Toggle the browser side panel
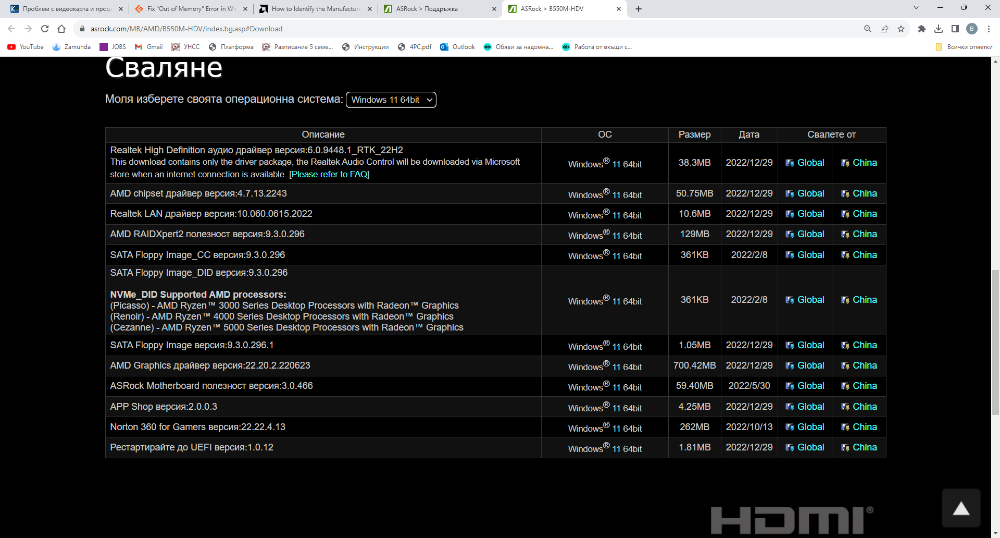The width and height of the screenshot is (1000, 538). click(955, 29)
